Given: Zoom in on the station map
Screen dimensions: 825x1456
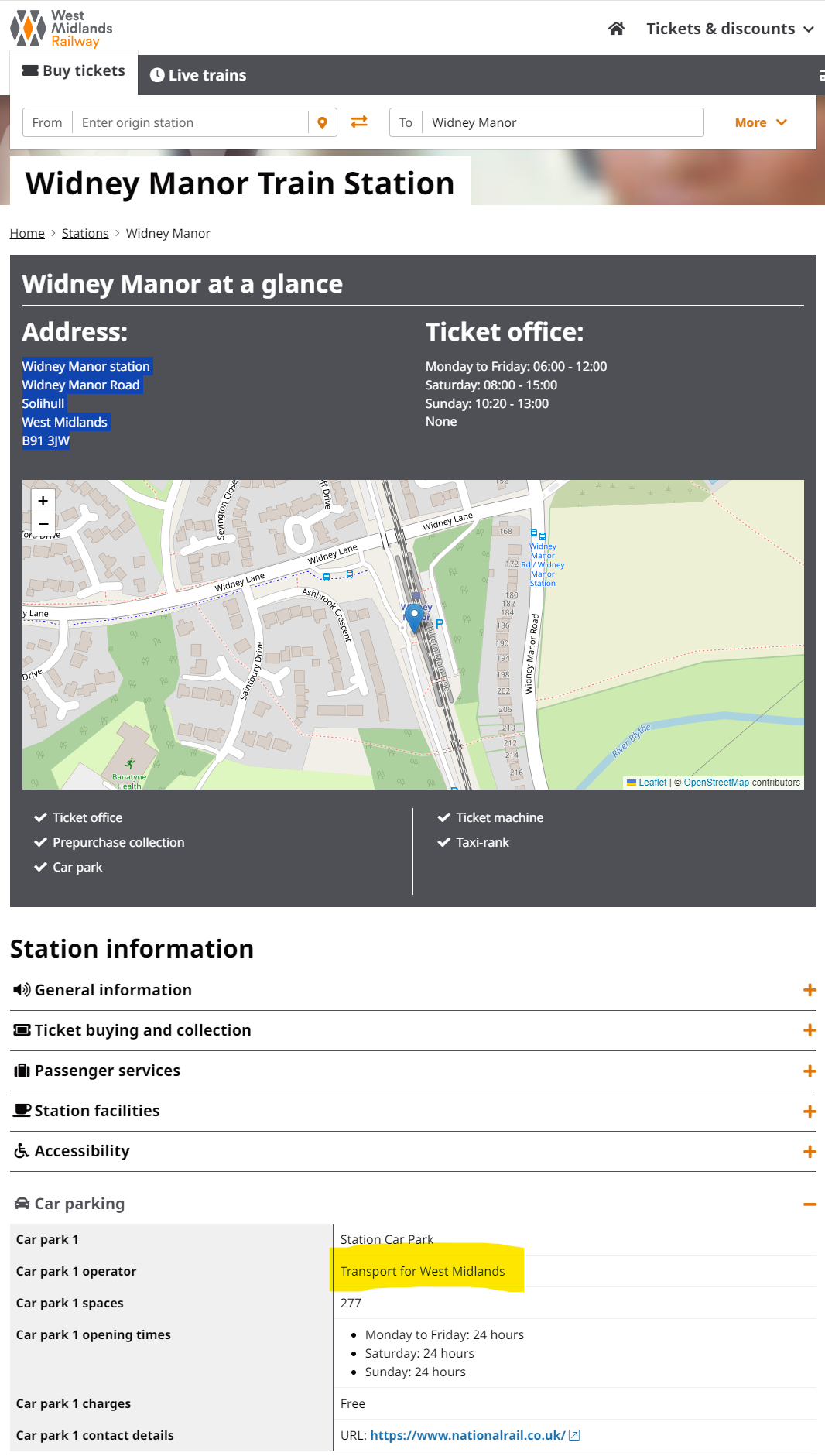Looking at the screenshot, I should point(43,501).
